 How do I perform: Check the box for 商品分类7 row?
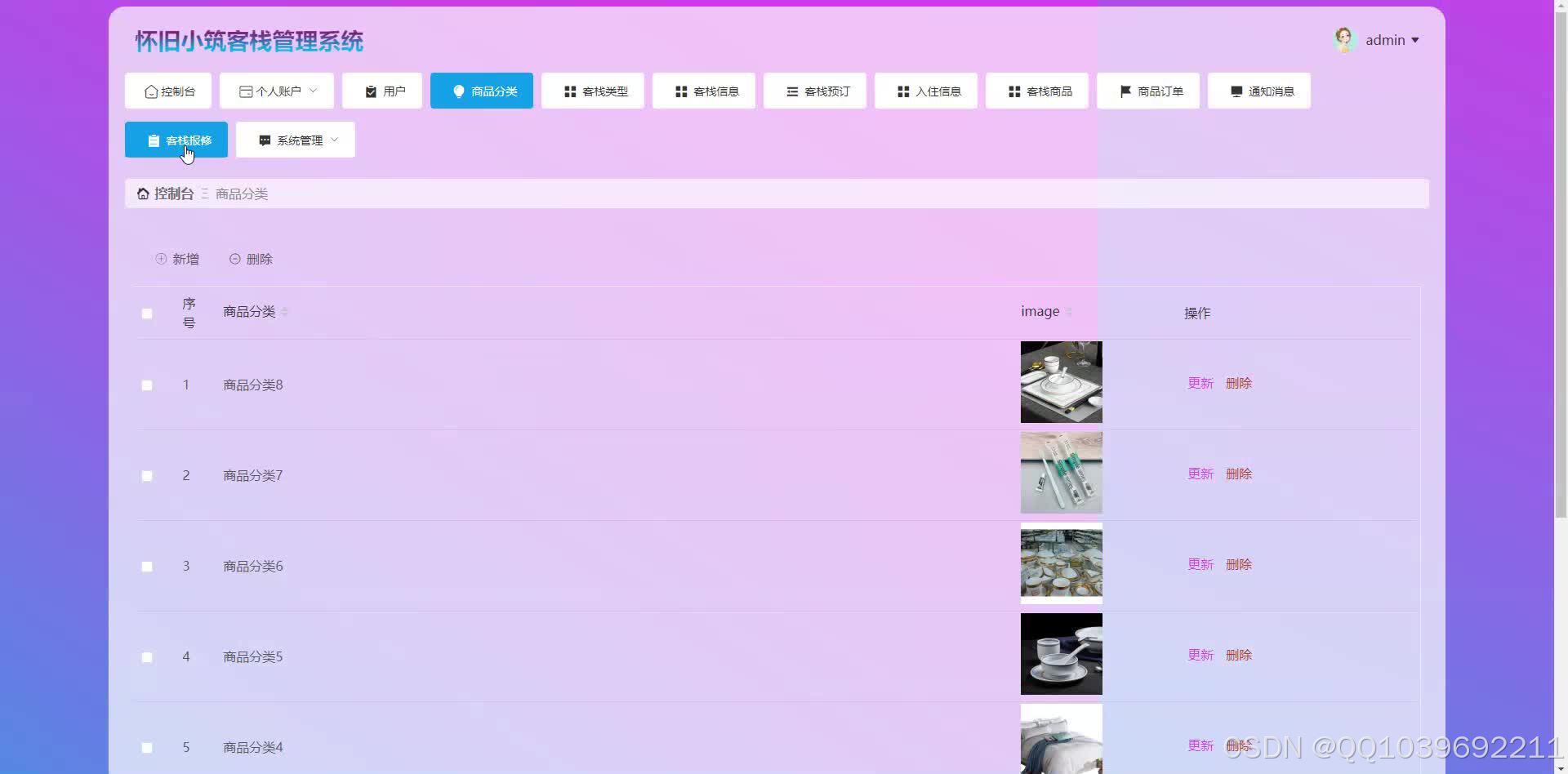(x=147, y=476)
